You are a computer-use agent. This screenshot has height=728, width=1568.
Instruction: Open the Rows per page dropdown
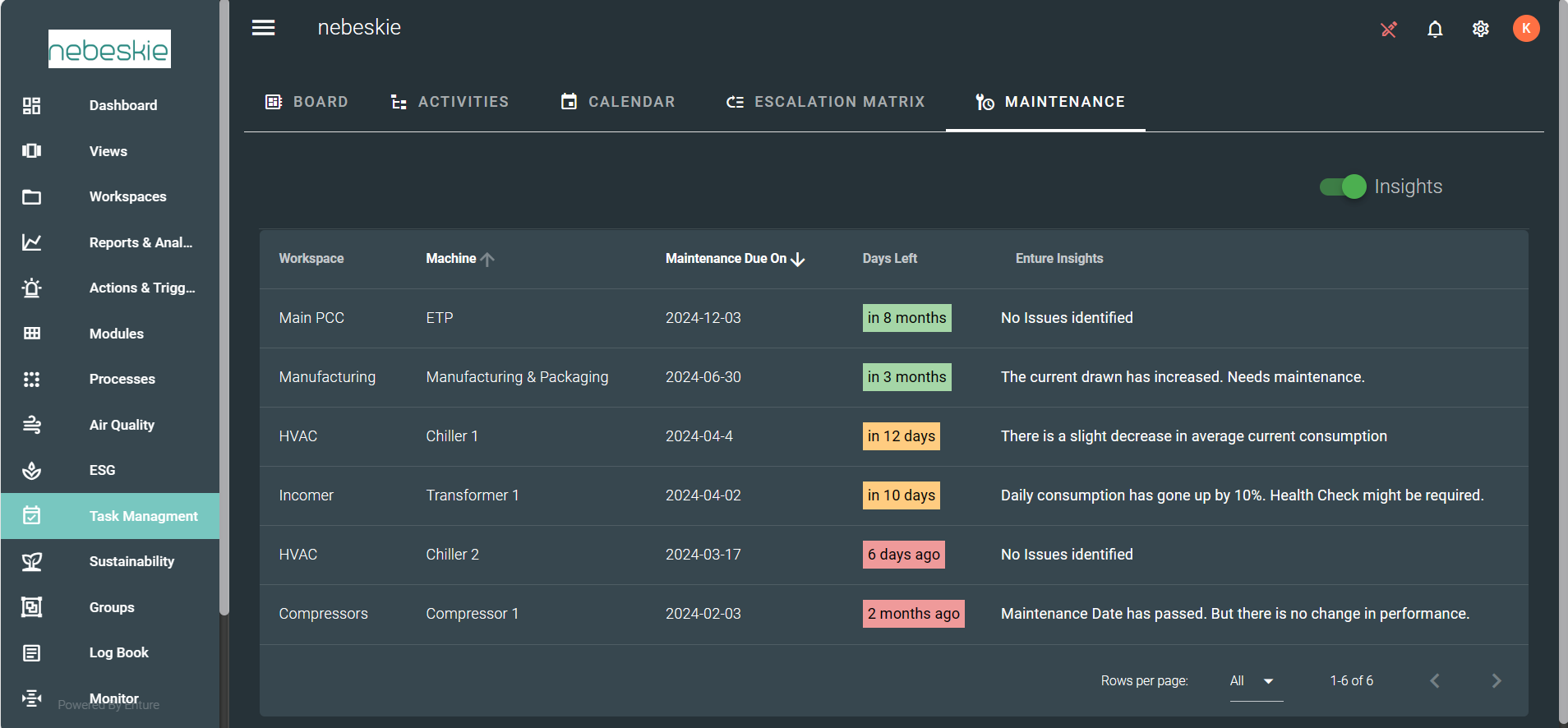[1256, 681]
